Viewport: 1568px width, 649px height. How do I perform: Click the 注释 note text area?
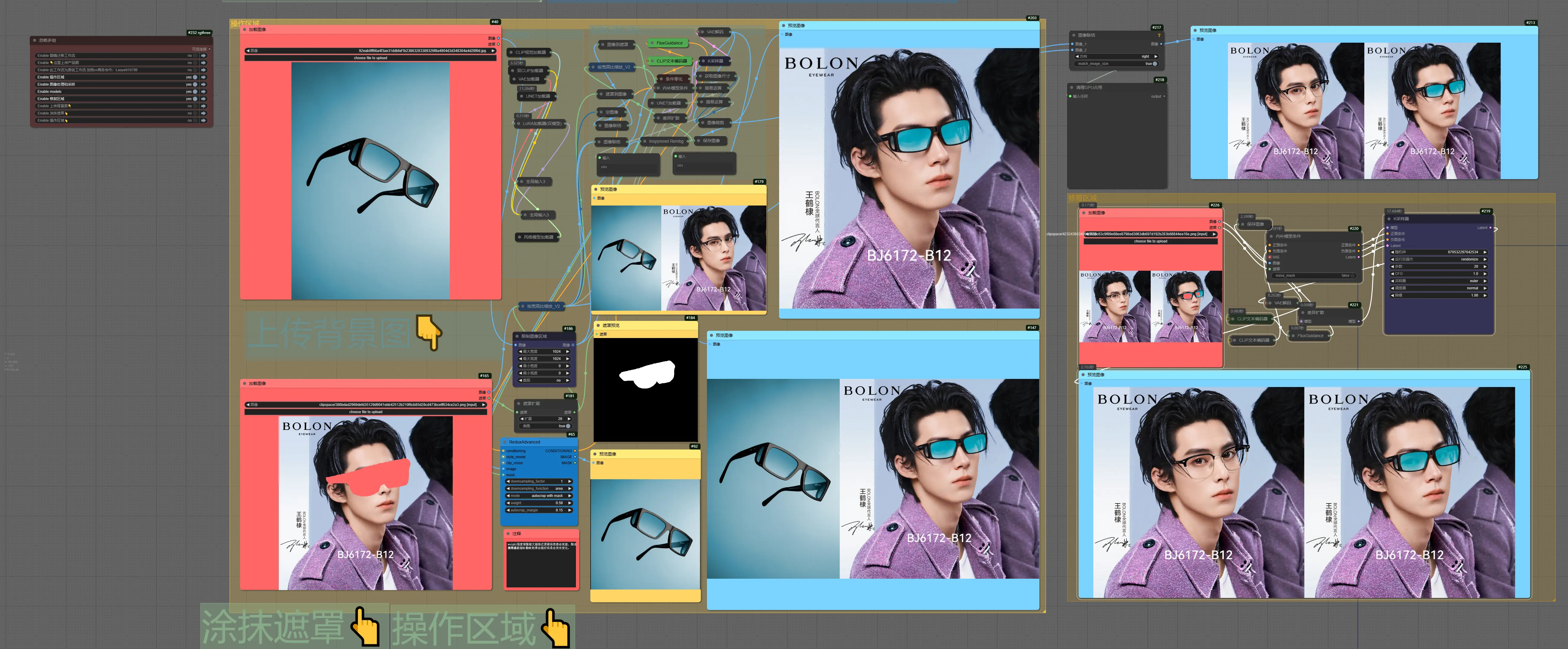pyautogui.click(x=541, y=564)
